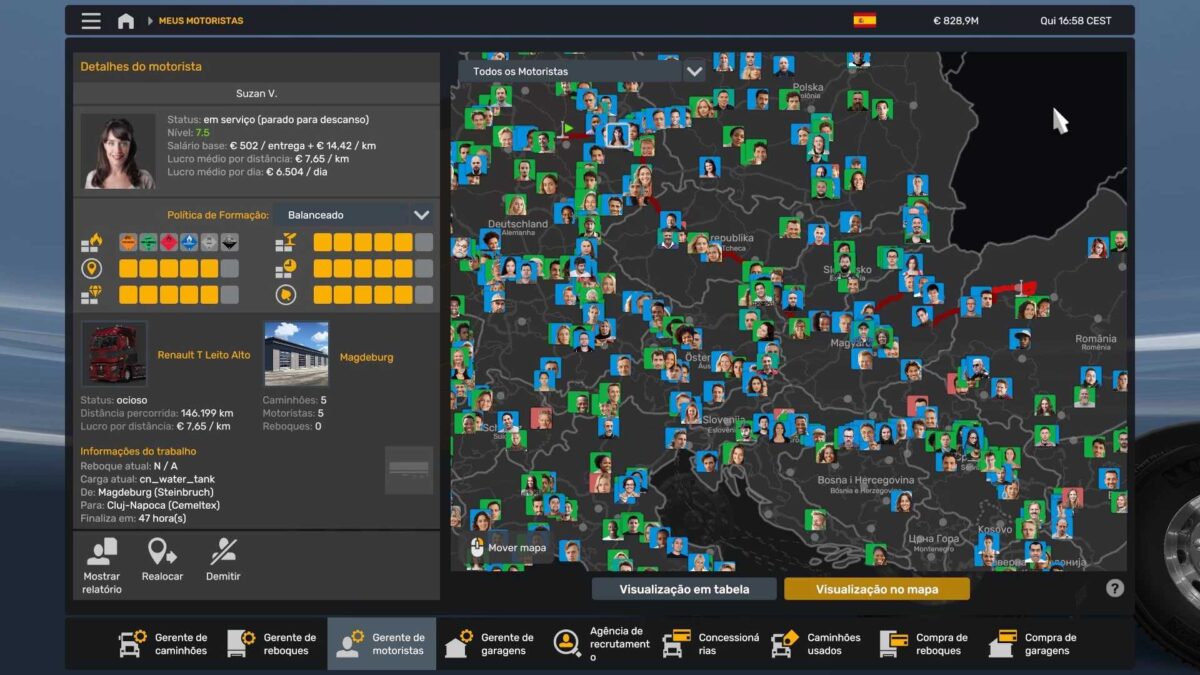Expand the Todos os Motoristas filter
This screenshot has height=675, width=1200.
(694, 72)
